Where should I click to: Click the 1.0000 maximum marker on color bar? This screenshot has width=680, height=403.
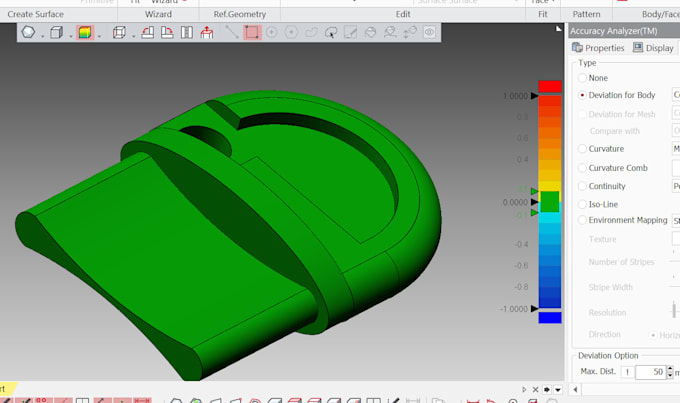[534, 96]
